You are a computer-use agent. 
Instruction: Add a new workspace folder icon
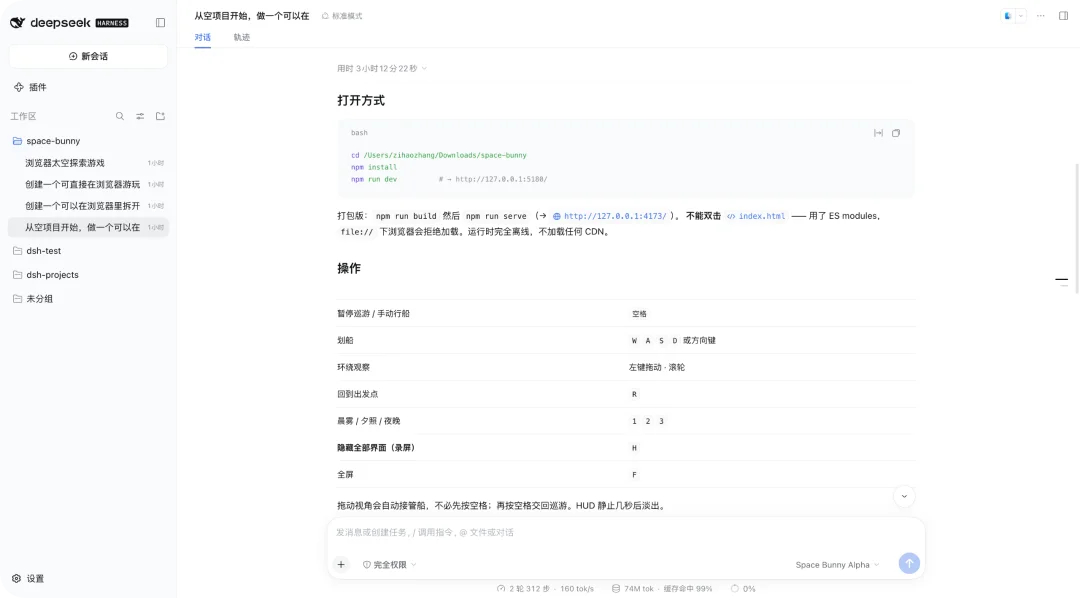(x=160, y=116)
